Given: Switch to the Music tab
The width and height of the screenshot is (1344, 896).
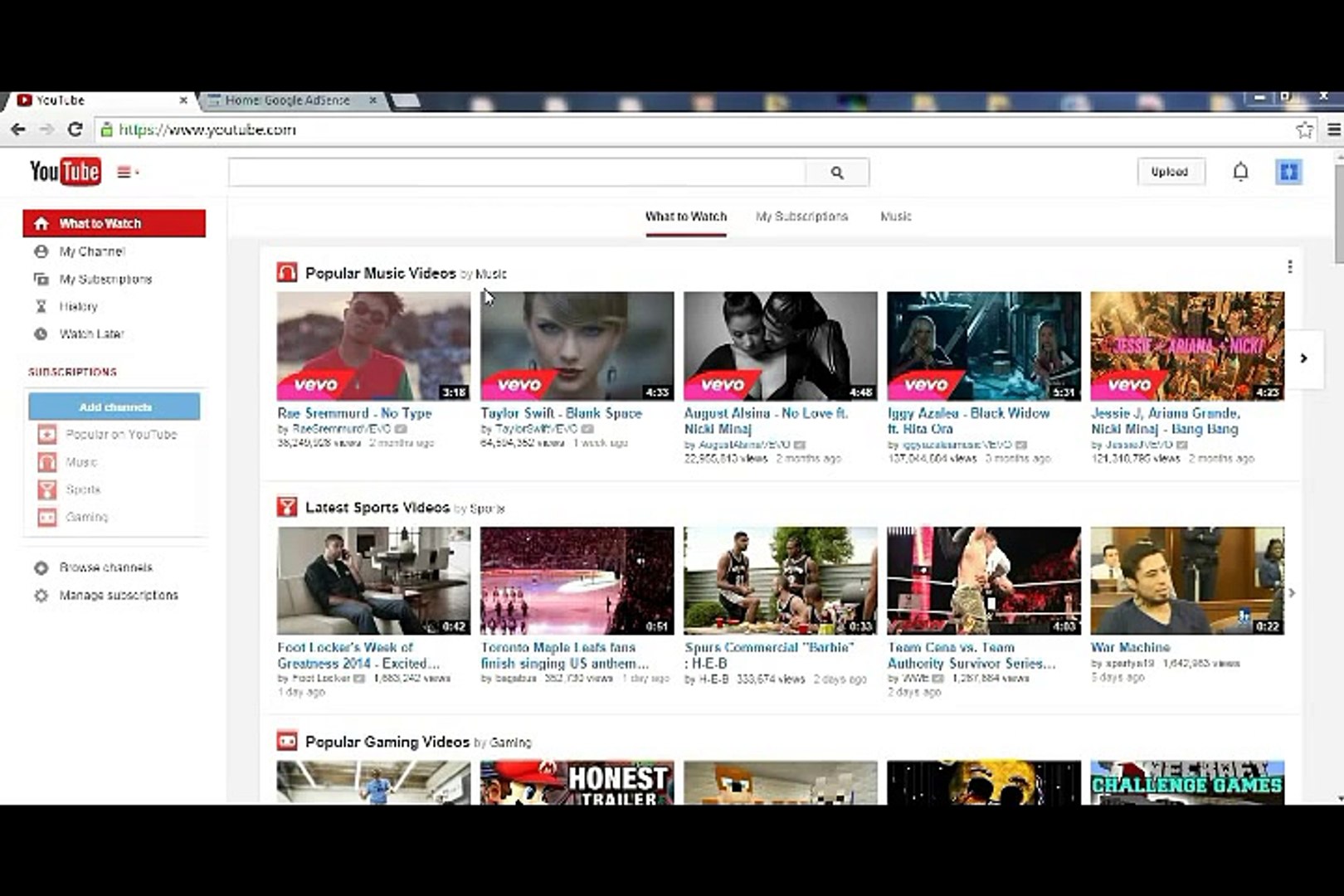Looking at the screenshot, I should [x=896, y=217].
